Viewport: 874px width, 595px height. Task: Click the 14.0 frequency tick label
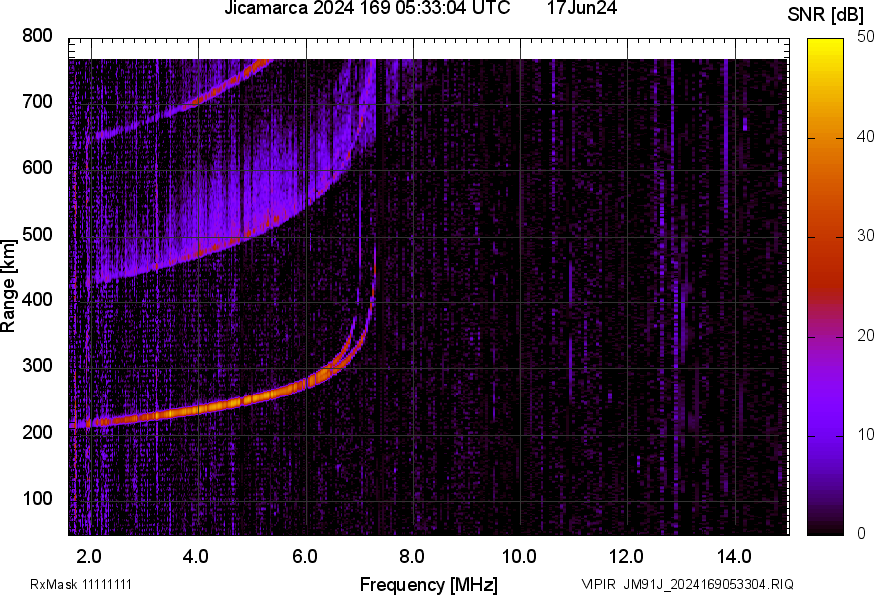point(734,557)
